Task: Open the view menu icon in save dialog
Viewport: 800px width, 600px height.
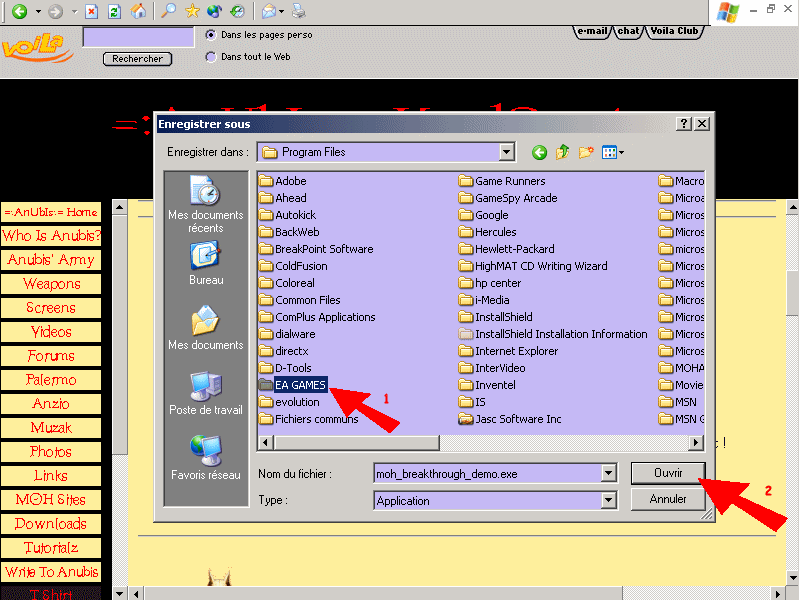Action: [612, 152]
